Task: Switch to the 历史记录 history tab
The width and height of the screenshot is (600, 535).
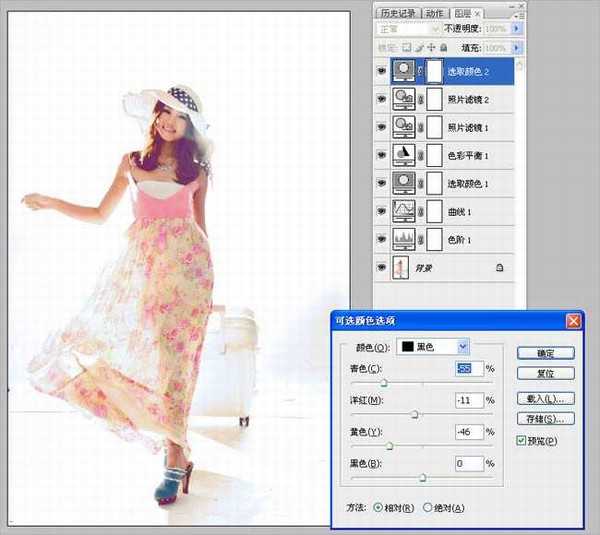Action: tap(398, 13)
